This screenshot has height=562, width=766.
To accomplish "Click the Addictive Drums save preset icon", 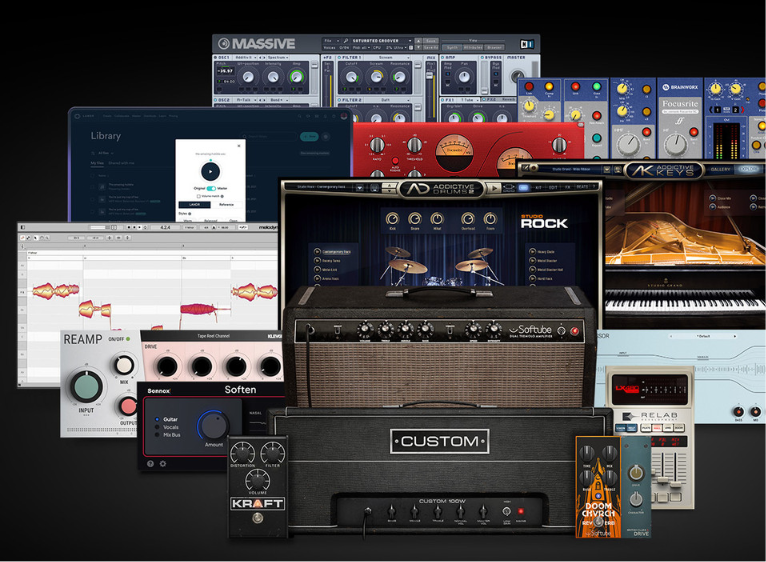I will coord(375,188).
